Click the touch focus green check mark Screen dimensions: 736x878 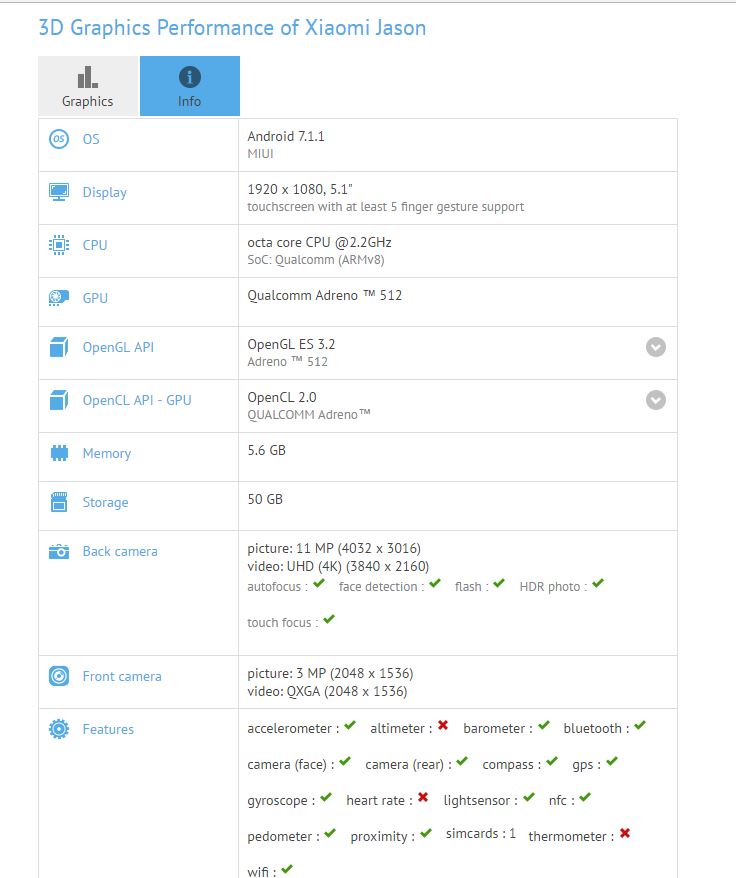329,619
